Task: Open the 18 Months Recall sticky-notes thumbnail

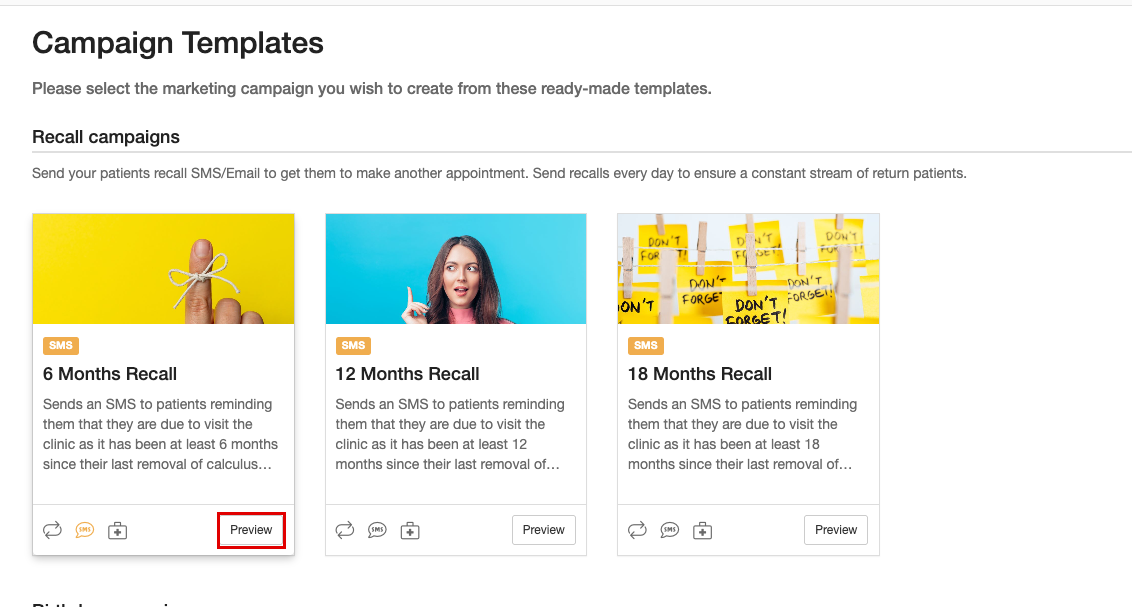Action: tap(749, 268)
